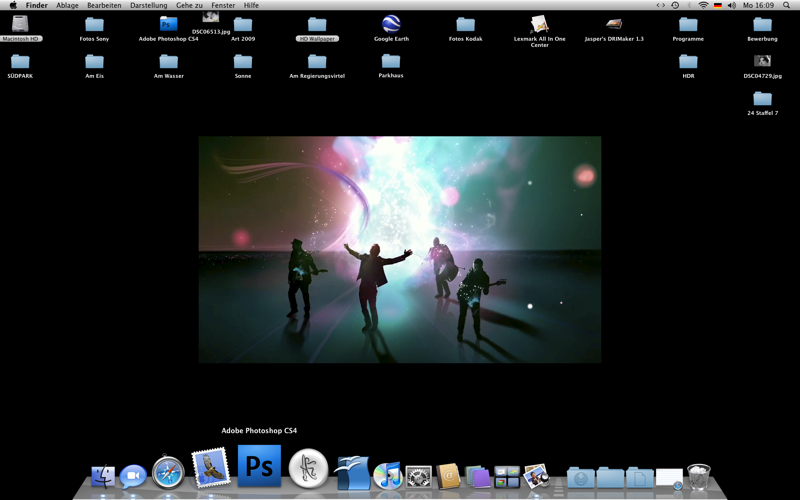Open the Gehe zu menu
The image size is (800, 500).
tap(189, 5)
